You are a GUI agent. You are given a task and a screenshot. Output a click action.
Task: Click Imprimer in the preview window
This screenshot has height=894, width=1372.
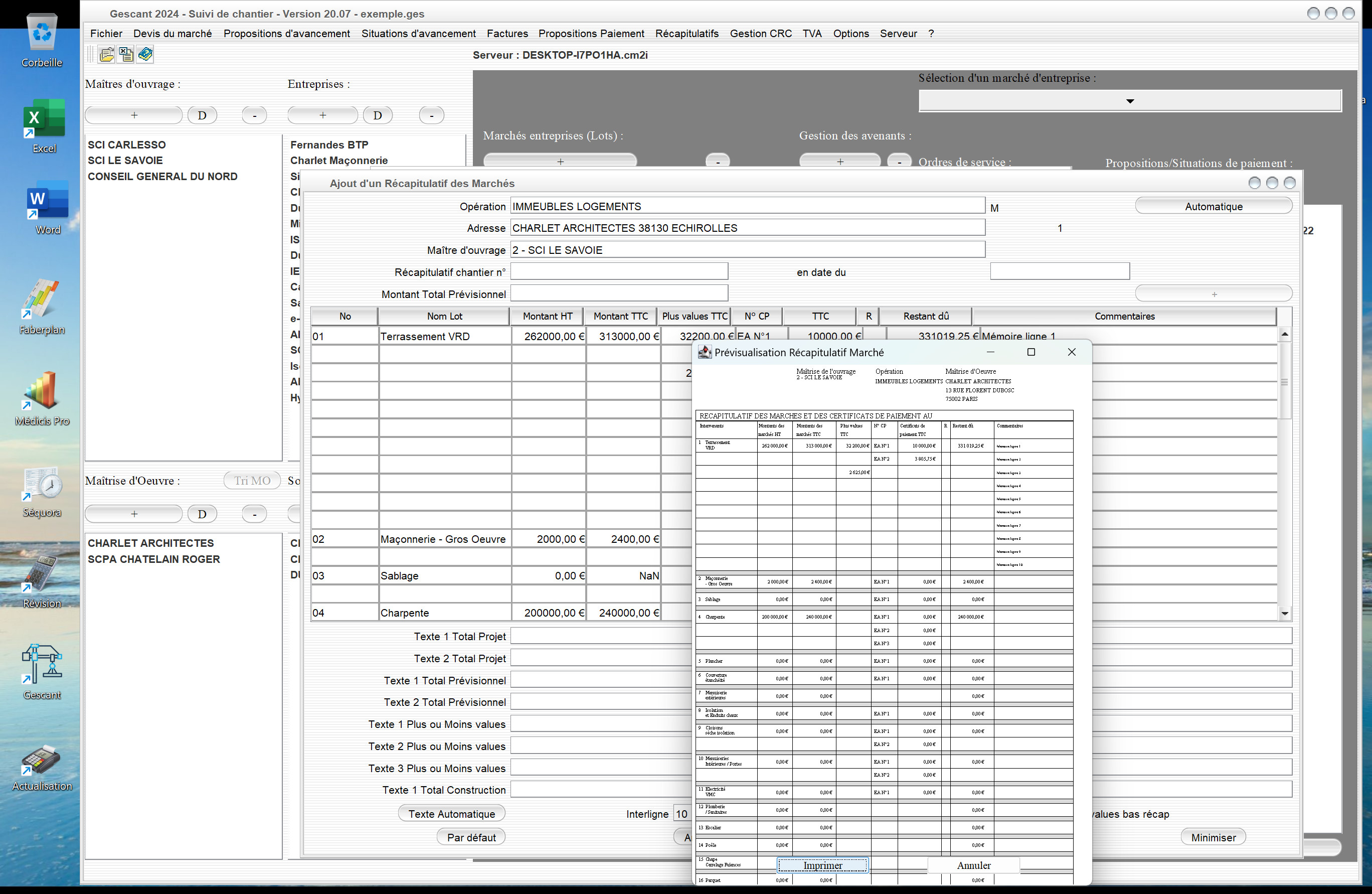point(822,865)
